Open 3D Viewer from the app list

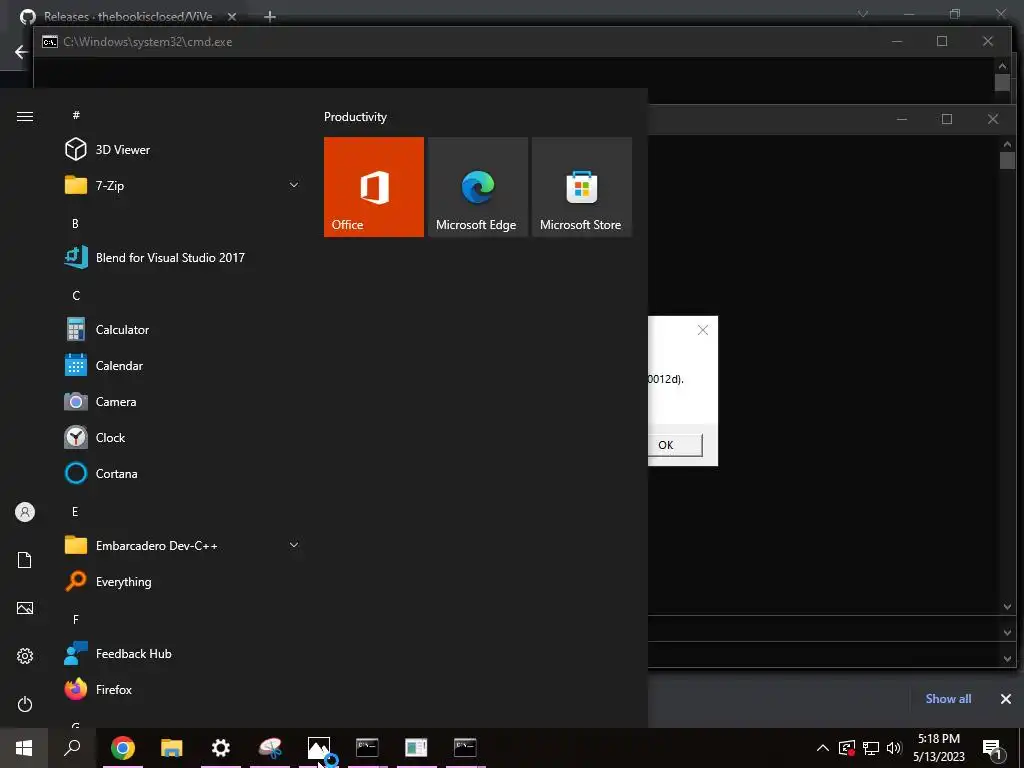[183, 150]
